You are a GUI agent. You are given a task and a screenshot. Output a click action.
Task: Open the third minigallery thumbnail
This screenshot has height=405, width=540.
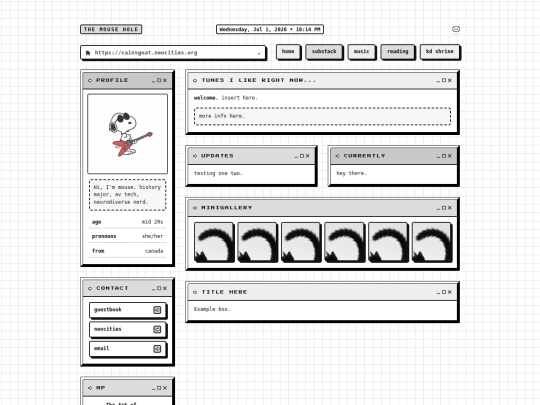(301, 242)
